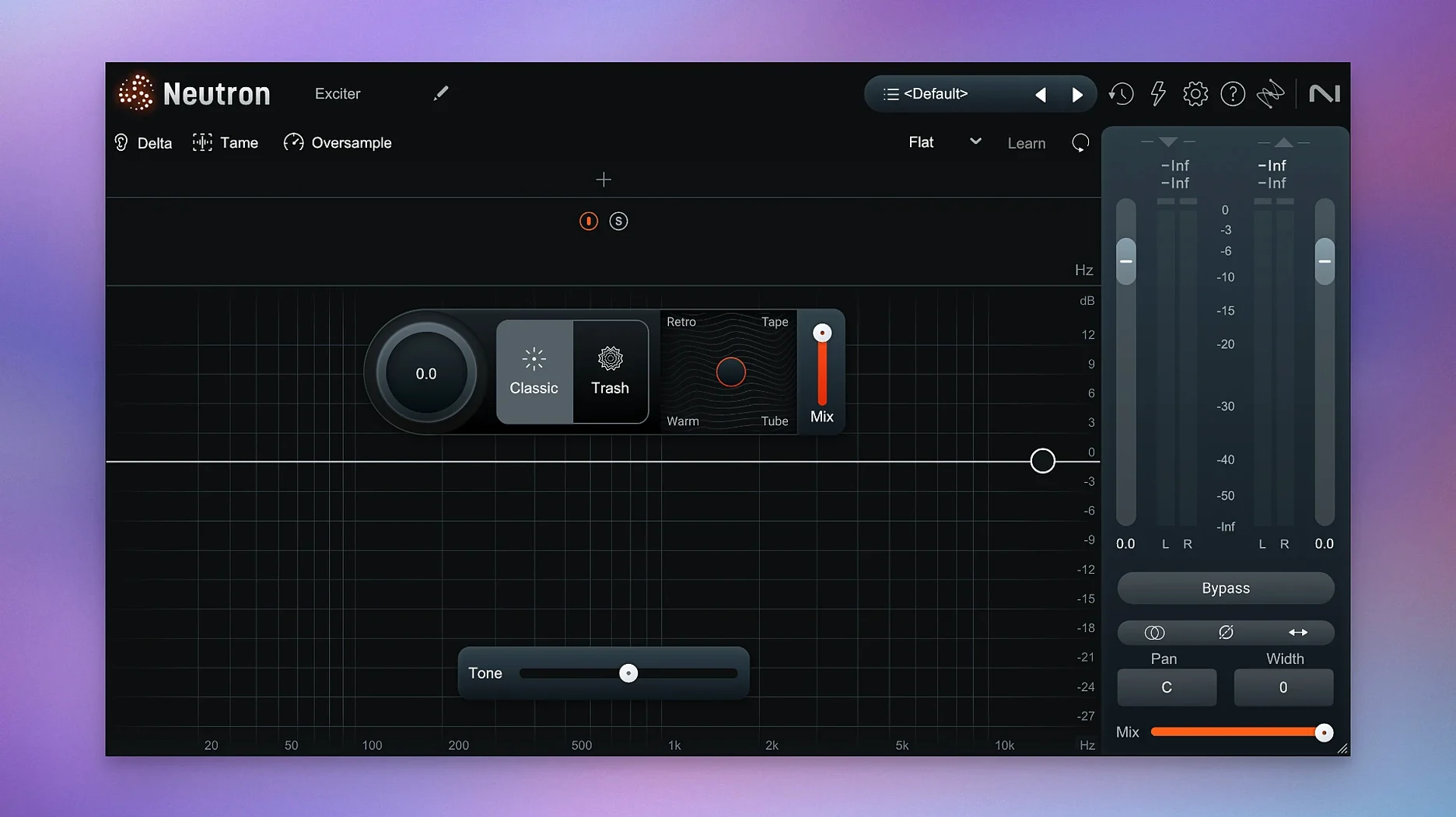Click the Native Instruments NI logo
The height and width of the screenshot is (817, 1456).
click(x=1325, y=94)
